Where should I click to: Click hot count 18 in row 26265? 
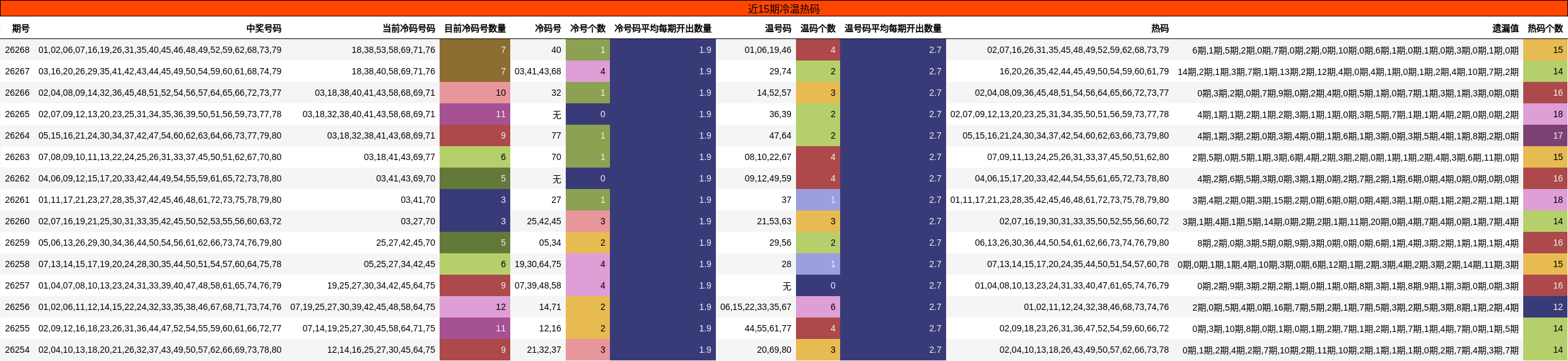click(1545, 114)
